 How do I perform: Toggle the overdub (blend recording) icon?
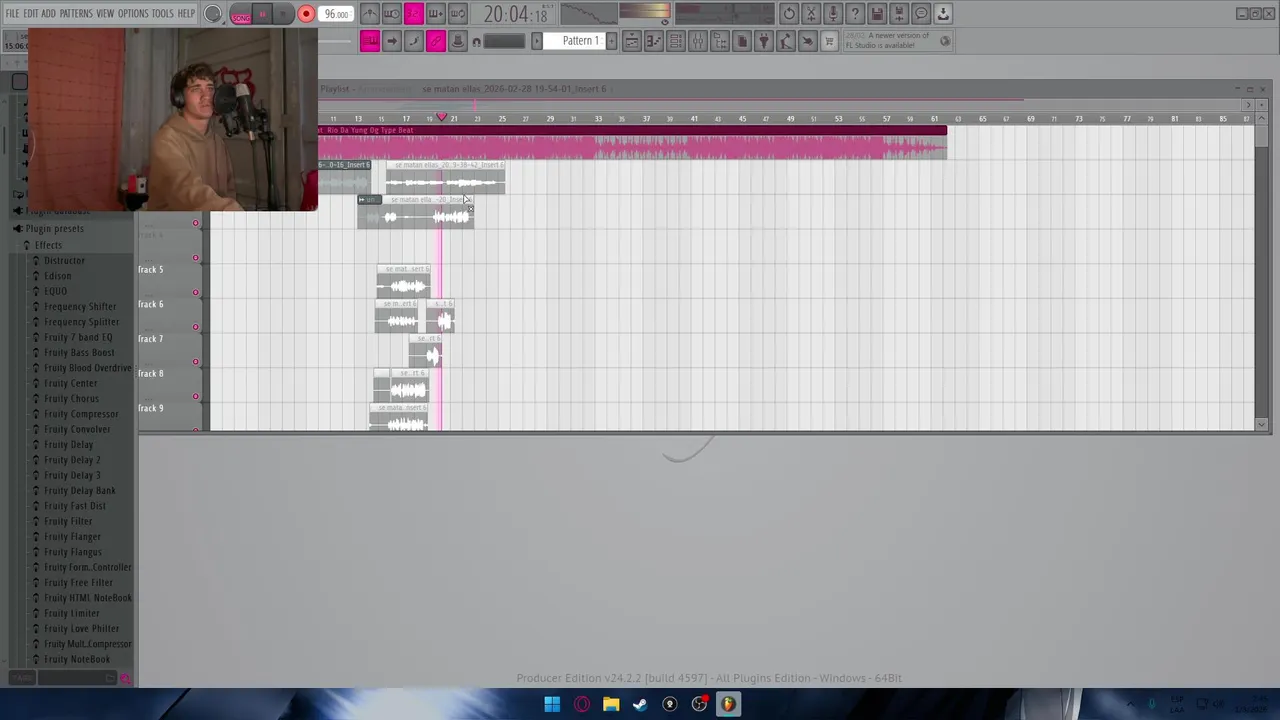(x=435, y=14)
